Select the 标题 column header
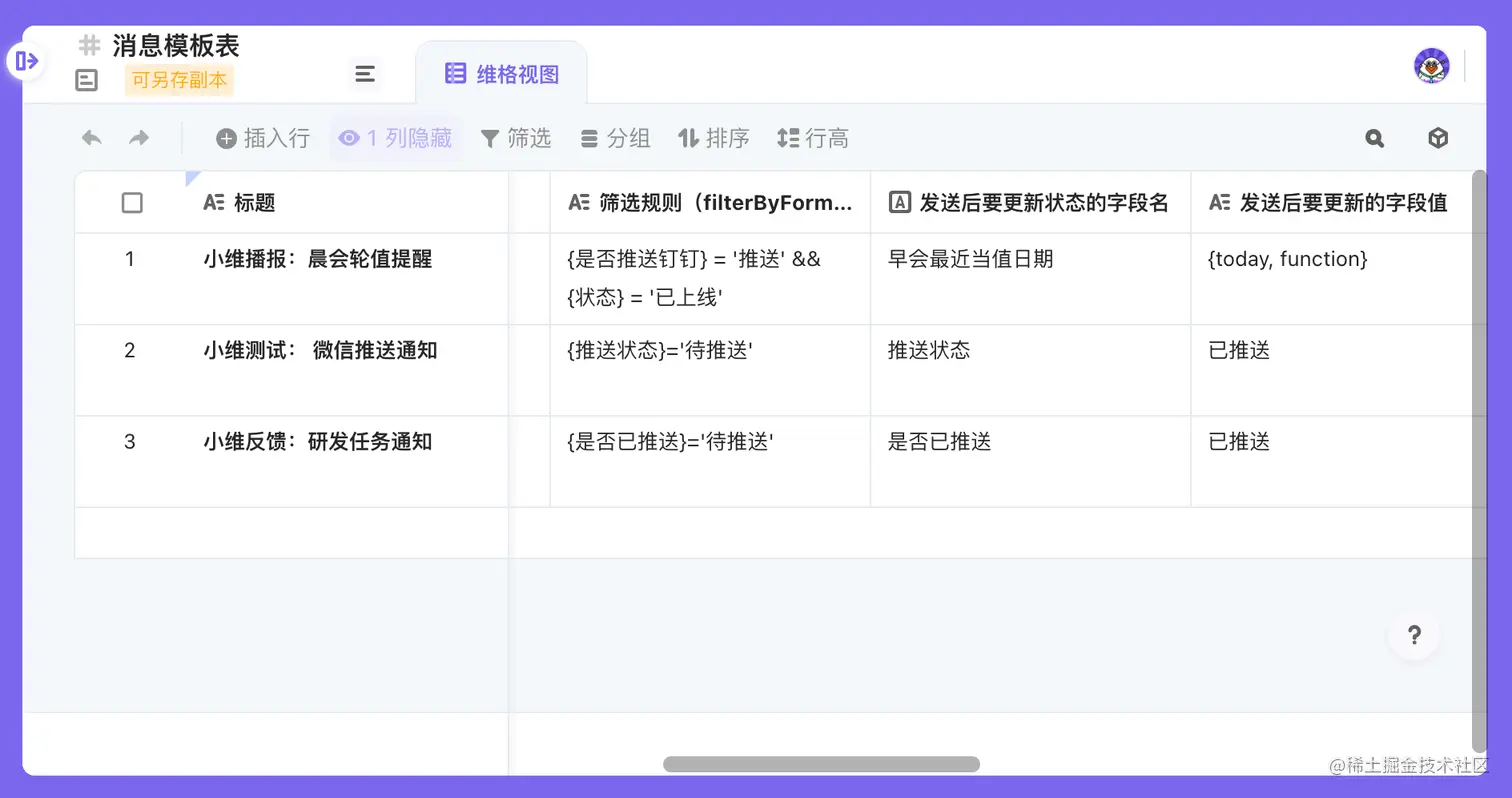The width and height of the screenshot is (1512, 798). tap(347, 203)
